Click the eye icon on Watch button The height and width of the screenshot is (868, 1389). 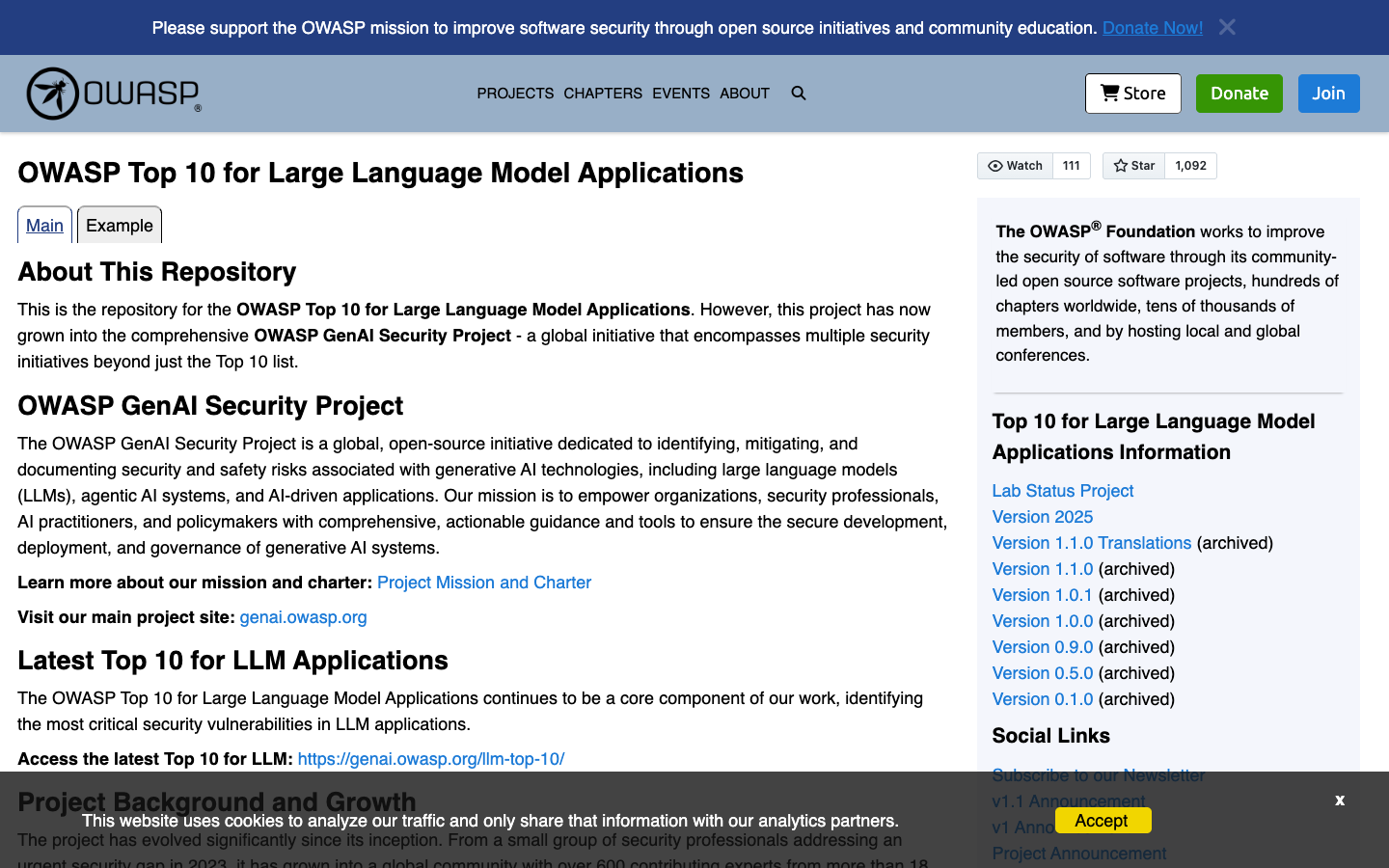994,165
